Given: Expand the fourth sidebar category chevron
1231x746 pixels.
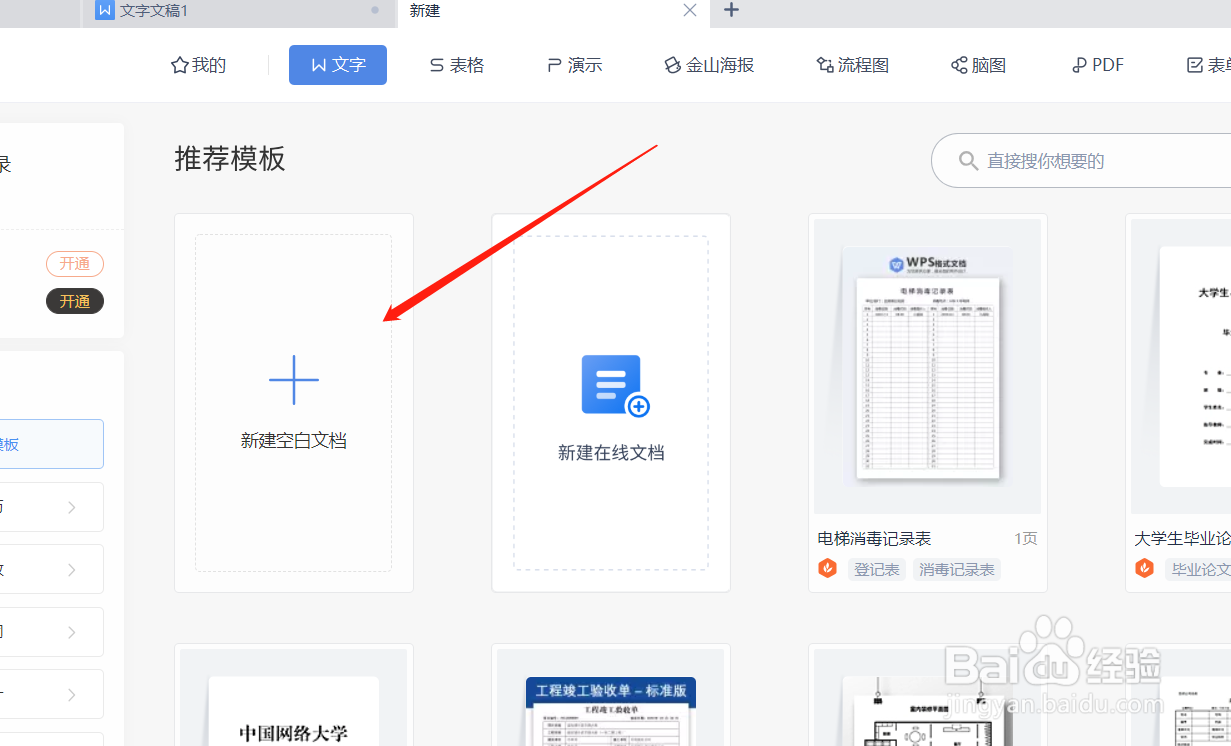Looking at the screenshot, I should coord(72,694).
